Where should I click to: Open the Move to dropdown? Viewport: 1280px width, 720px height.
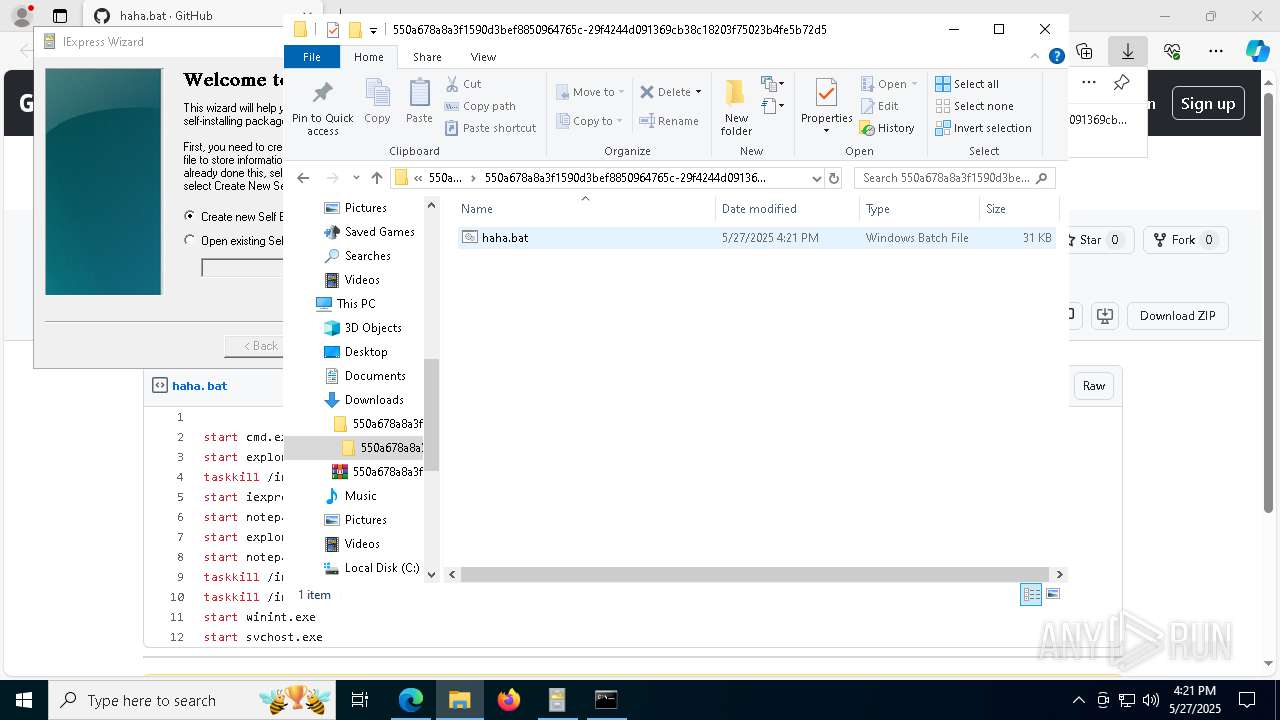[x=590, y=92]
